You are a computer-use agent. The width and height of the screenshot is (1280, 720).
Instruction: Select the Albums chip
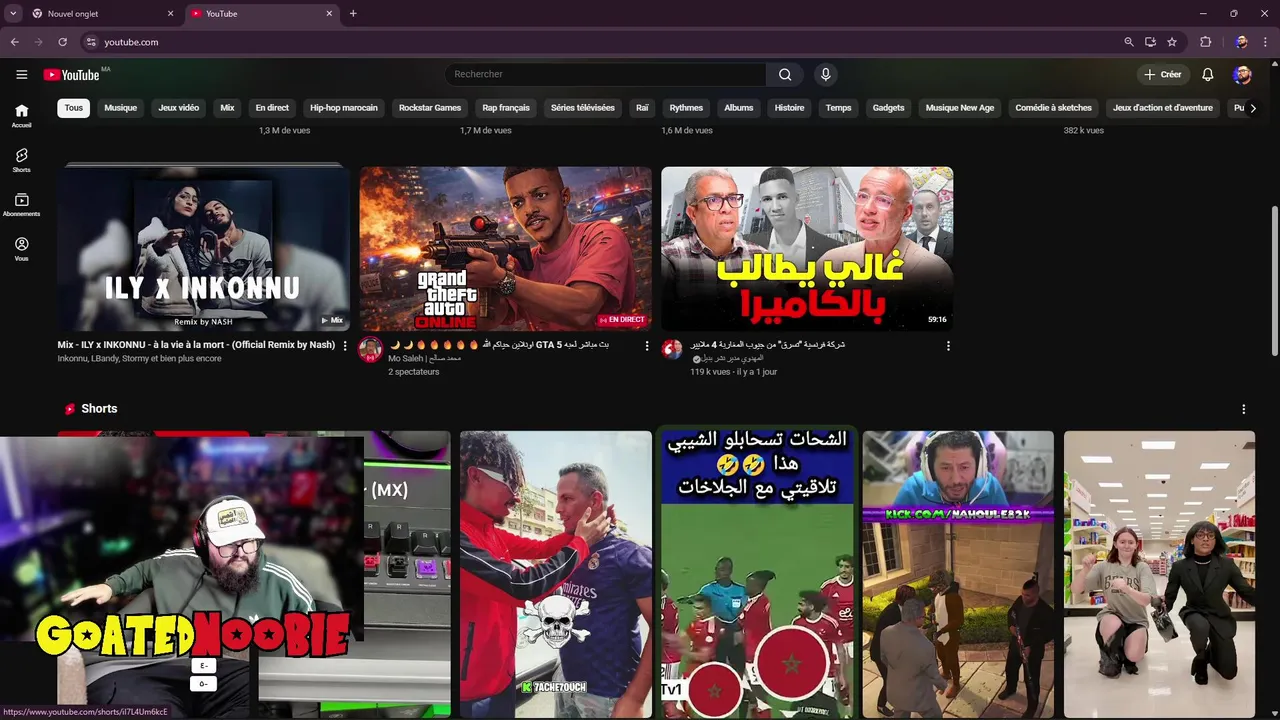[x=739, y=108]
